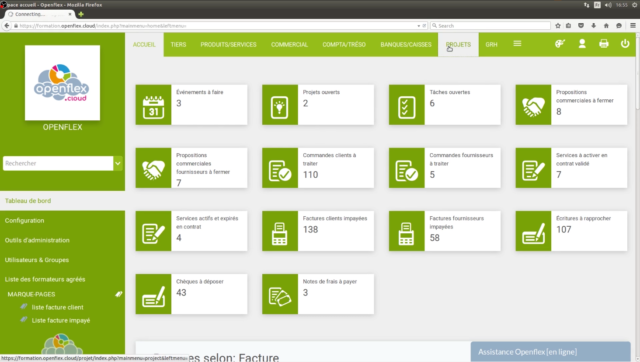Click the network indicator in system tray

pyautogui.click(x=587, y=5)
